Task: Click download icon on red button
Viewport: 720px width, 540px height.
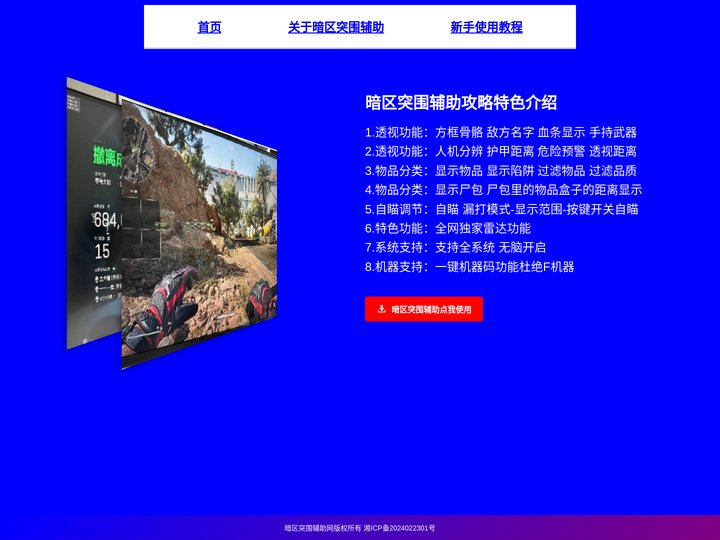Action: point(382,309)
